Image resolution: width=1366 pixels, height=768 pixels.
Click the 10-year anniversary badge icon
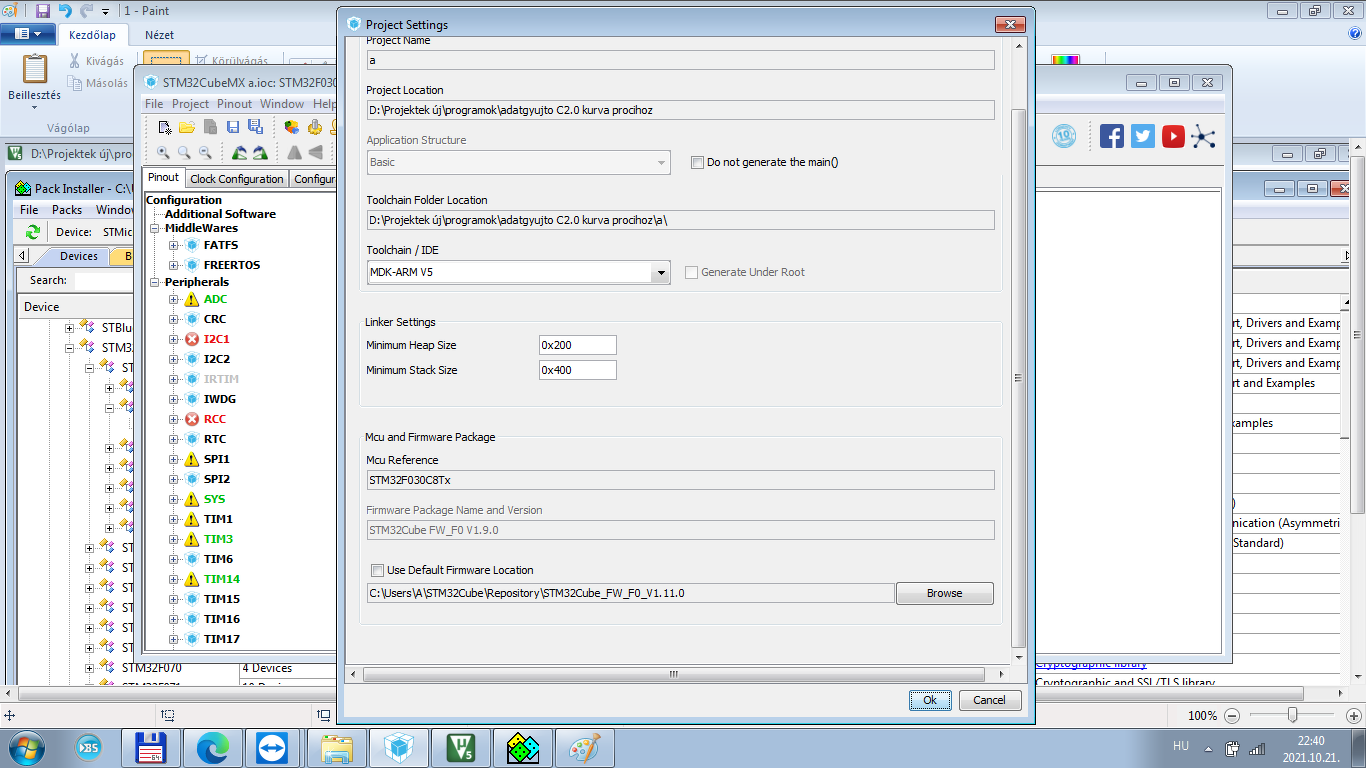point(1064,137)
